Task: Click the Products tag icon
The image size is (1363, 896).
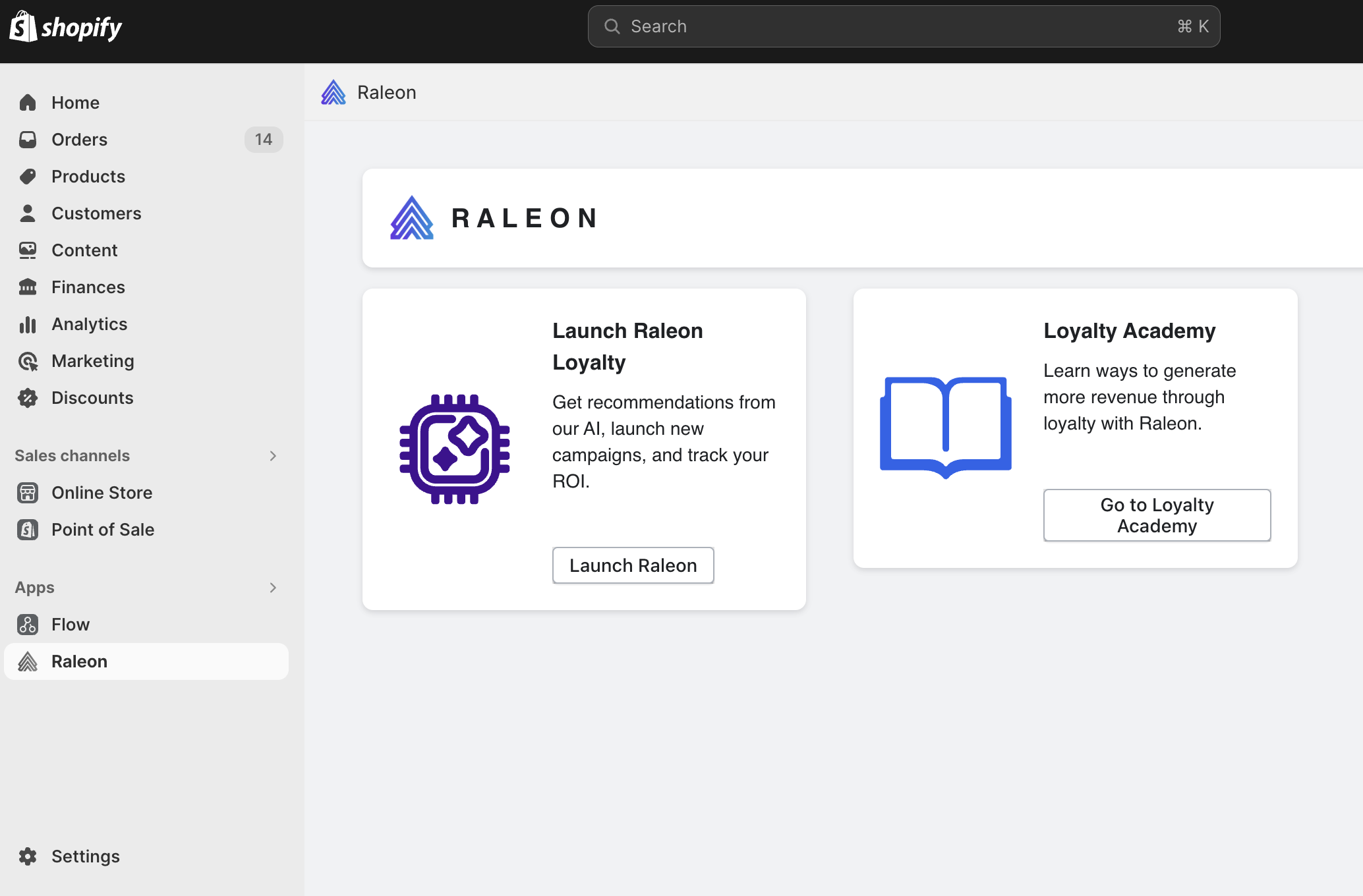Action: (x=28, y=177)
